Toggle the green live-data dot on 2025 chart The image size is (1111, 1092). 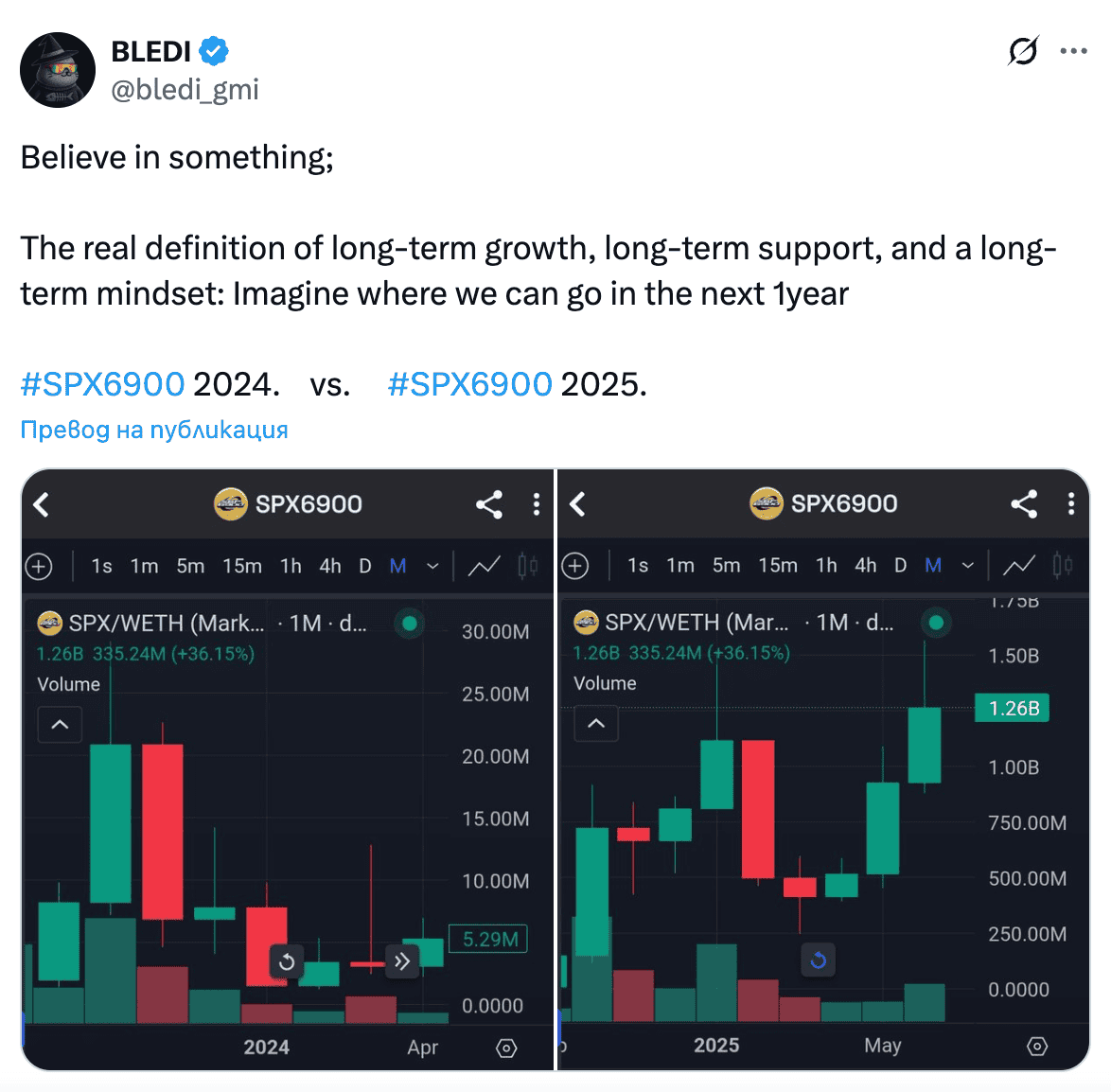click(935, 623)
